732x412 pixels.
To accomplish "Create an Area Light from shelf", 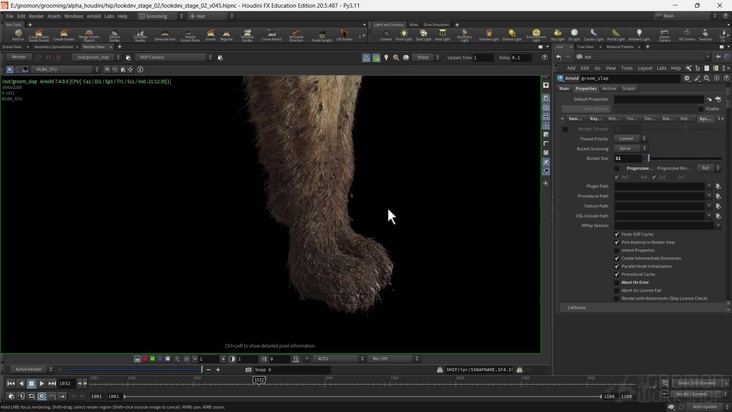I will (x=442, y=35).
